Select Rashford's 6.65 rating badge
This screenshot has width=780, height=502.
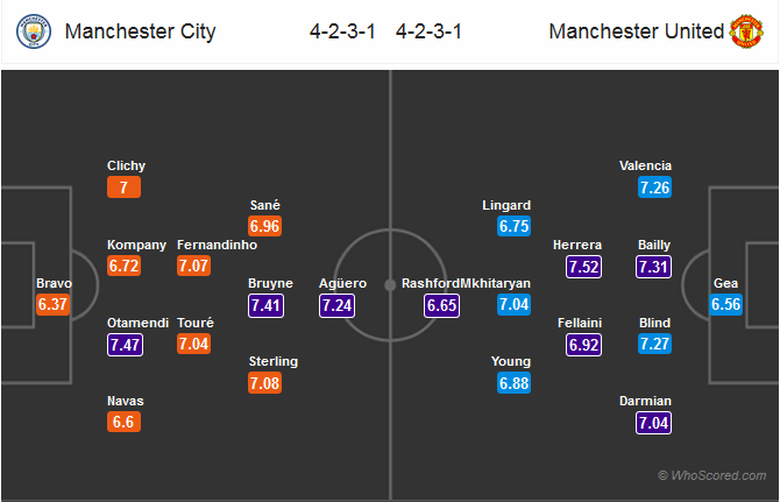pyautogui.click(x=442, y=304)
